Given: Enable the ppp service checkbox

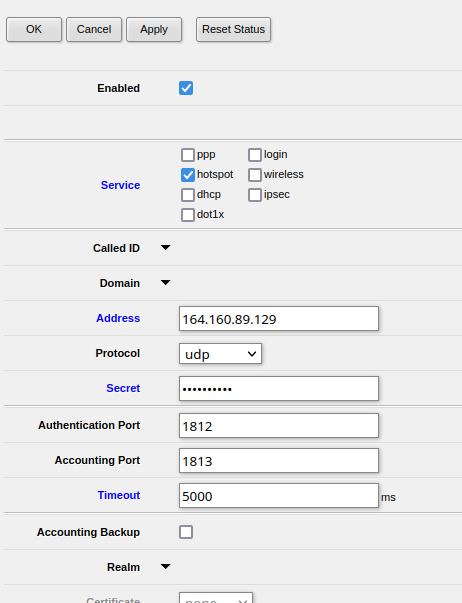Looking at the screenshot, I should [188, 155].
